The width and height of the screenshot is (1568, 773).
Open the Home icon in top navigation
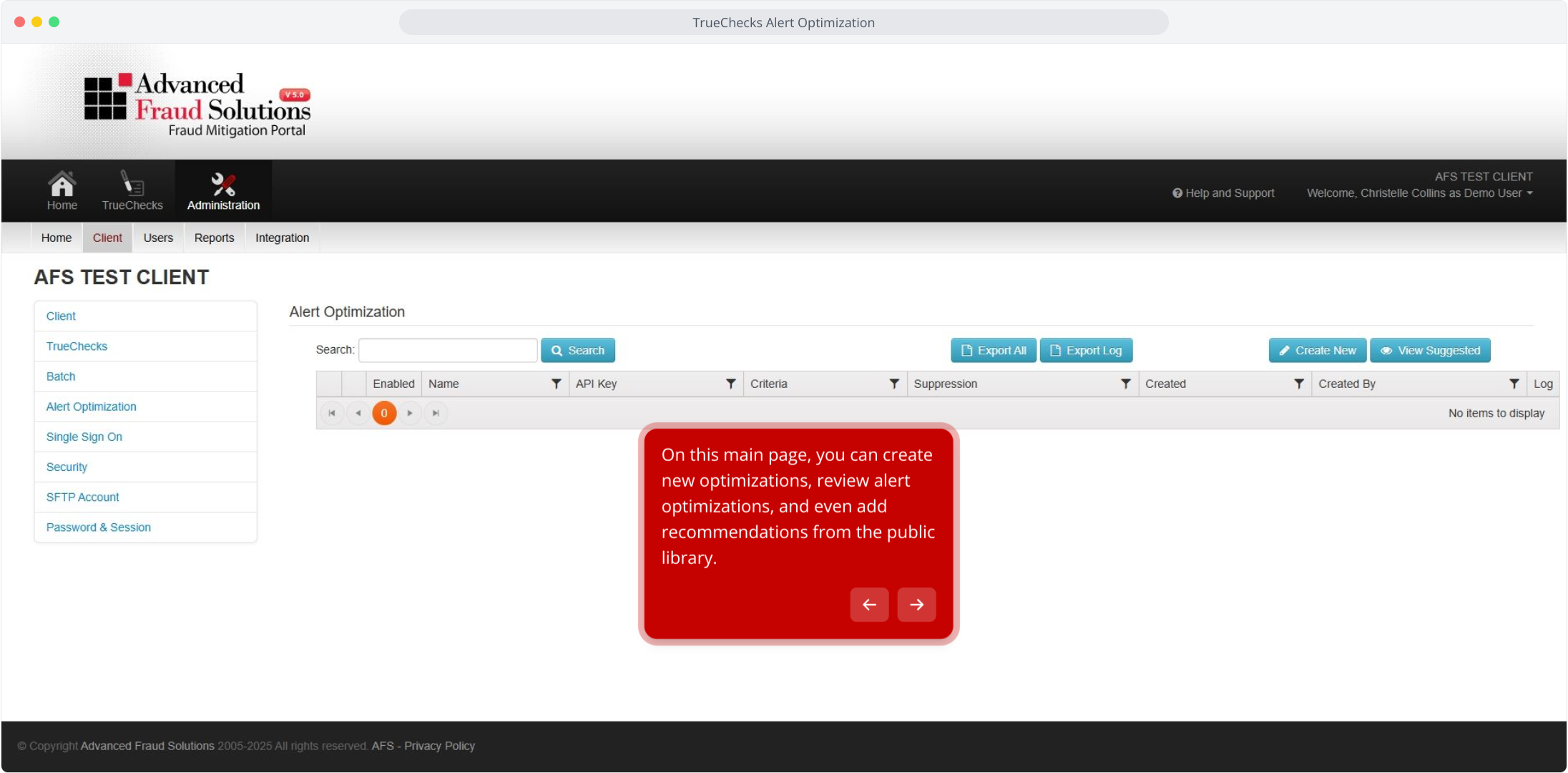tap(62, 190)
